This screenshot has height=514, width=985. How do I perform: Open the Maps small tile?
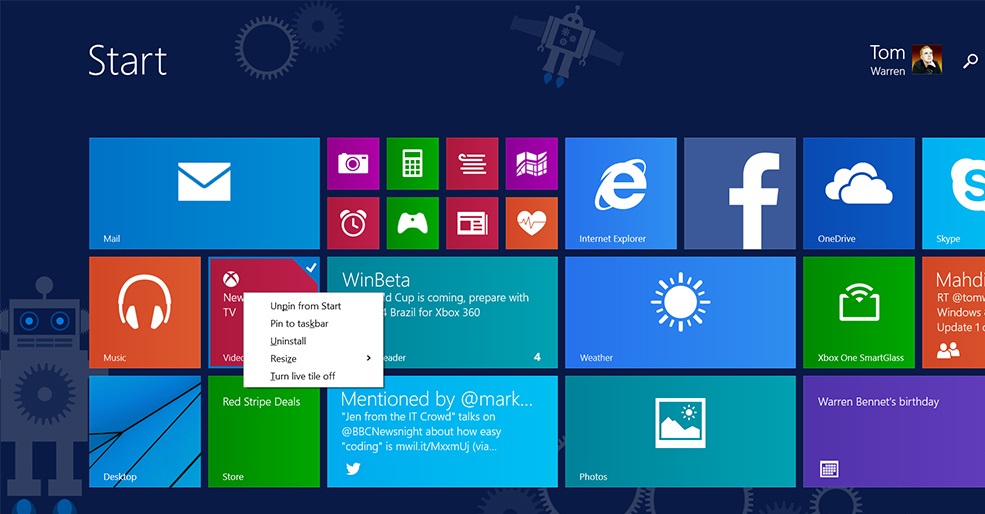point(531,163)
